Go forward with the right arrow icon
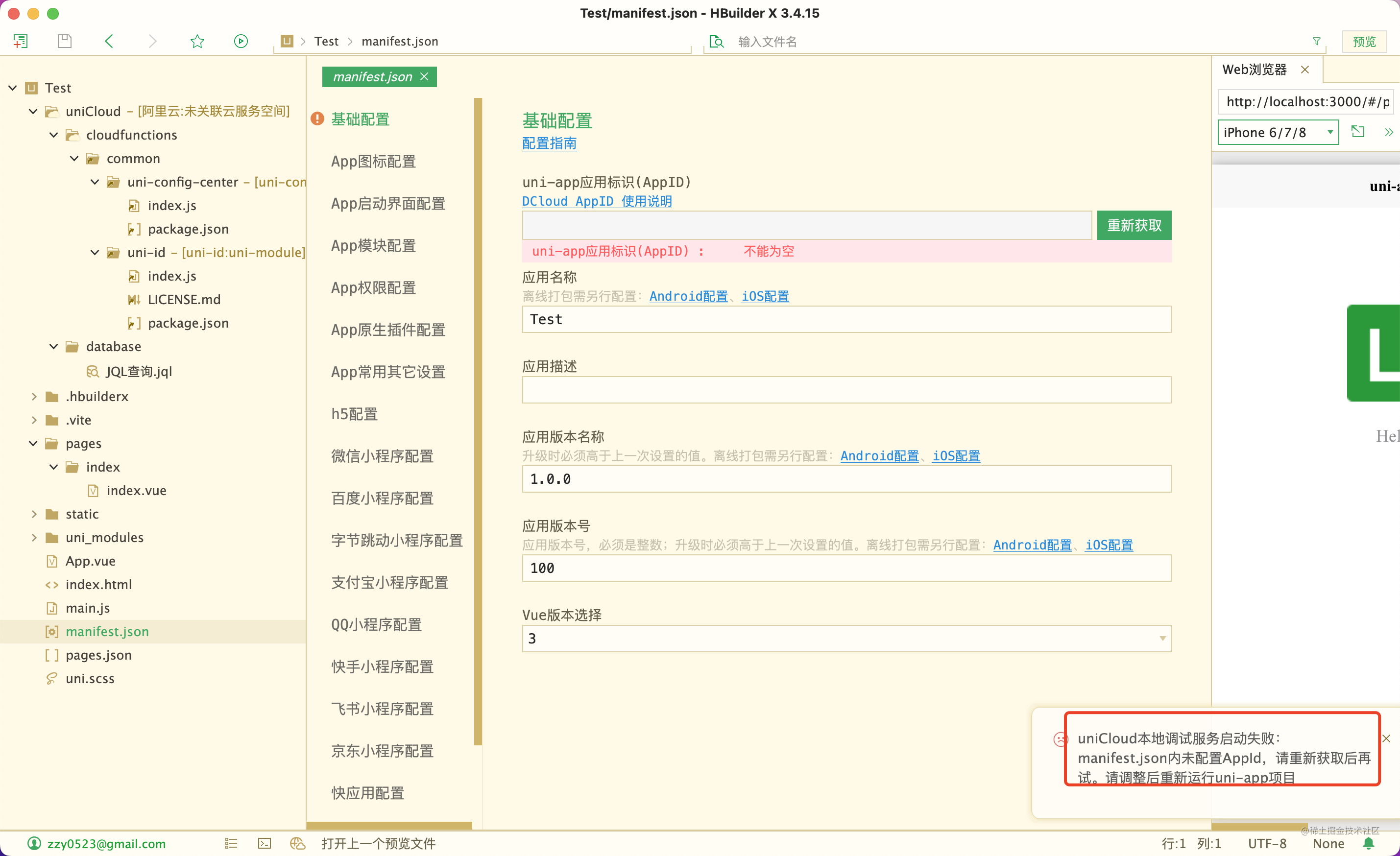 [152, 41]
